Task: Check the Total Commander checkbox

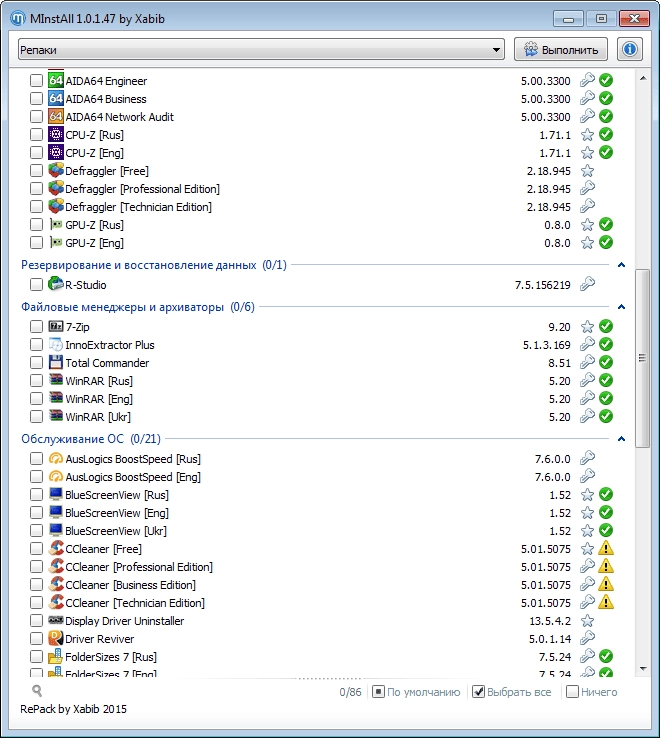Action: click(36, 363)
